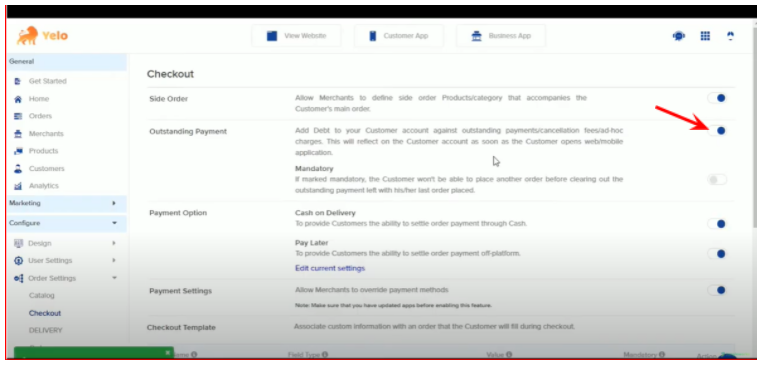Select the General section header

67,62
